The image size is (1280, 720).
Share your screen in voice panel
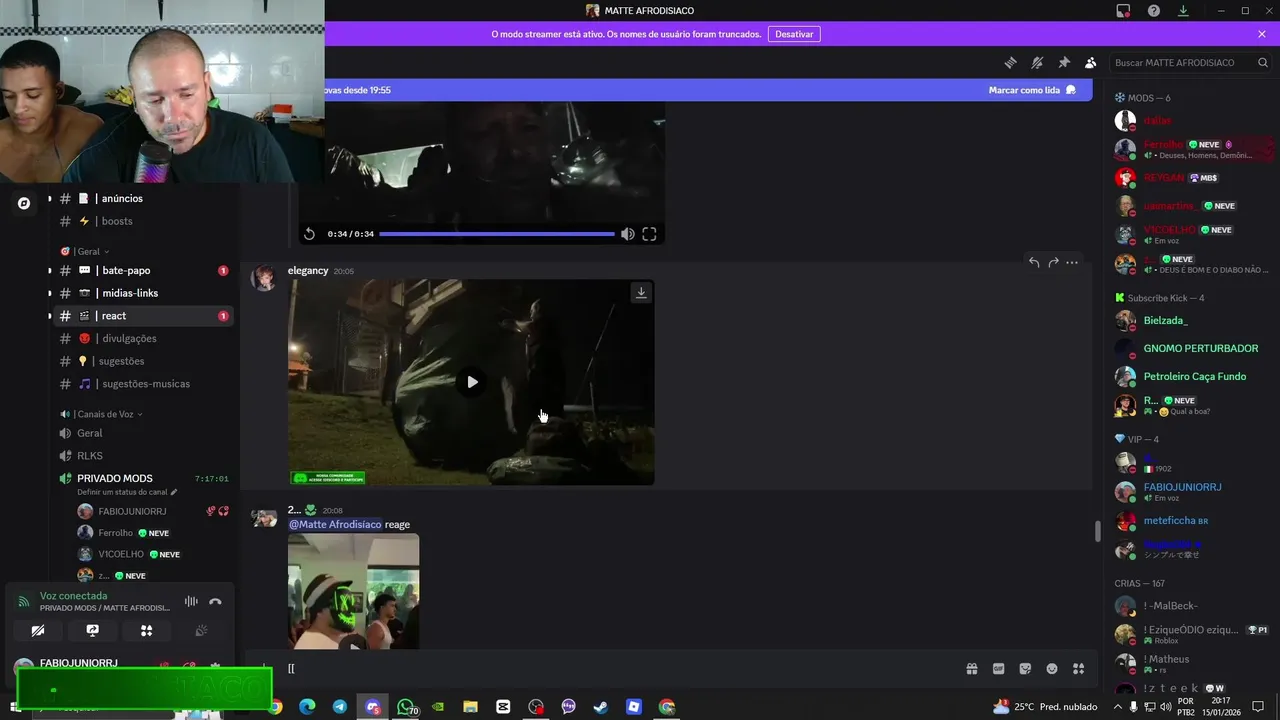[x=92, y=631]
